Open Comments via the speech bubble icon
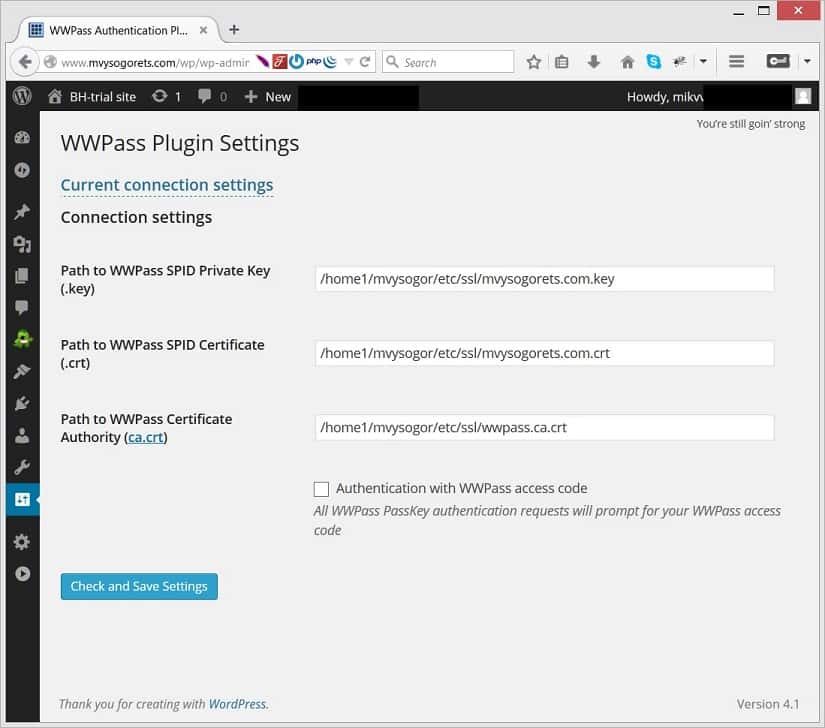This screenshot has width=825, height=728. 22,307
